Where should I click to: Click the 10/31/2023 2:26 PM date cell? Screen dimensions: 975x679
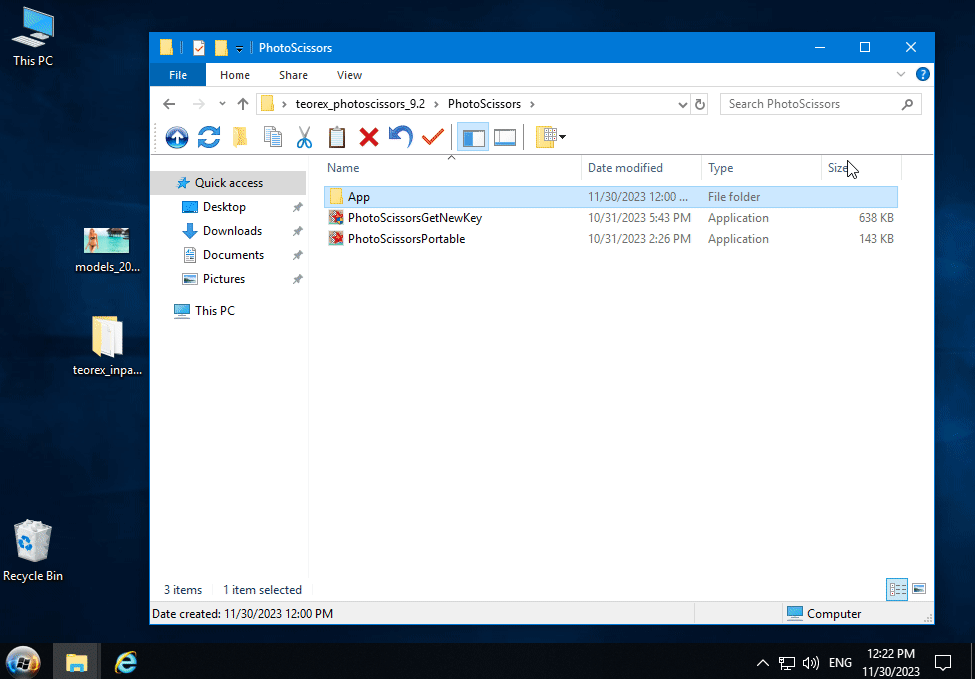pos(639,239)
